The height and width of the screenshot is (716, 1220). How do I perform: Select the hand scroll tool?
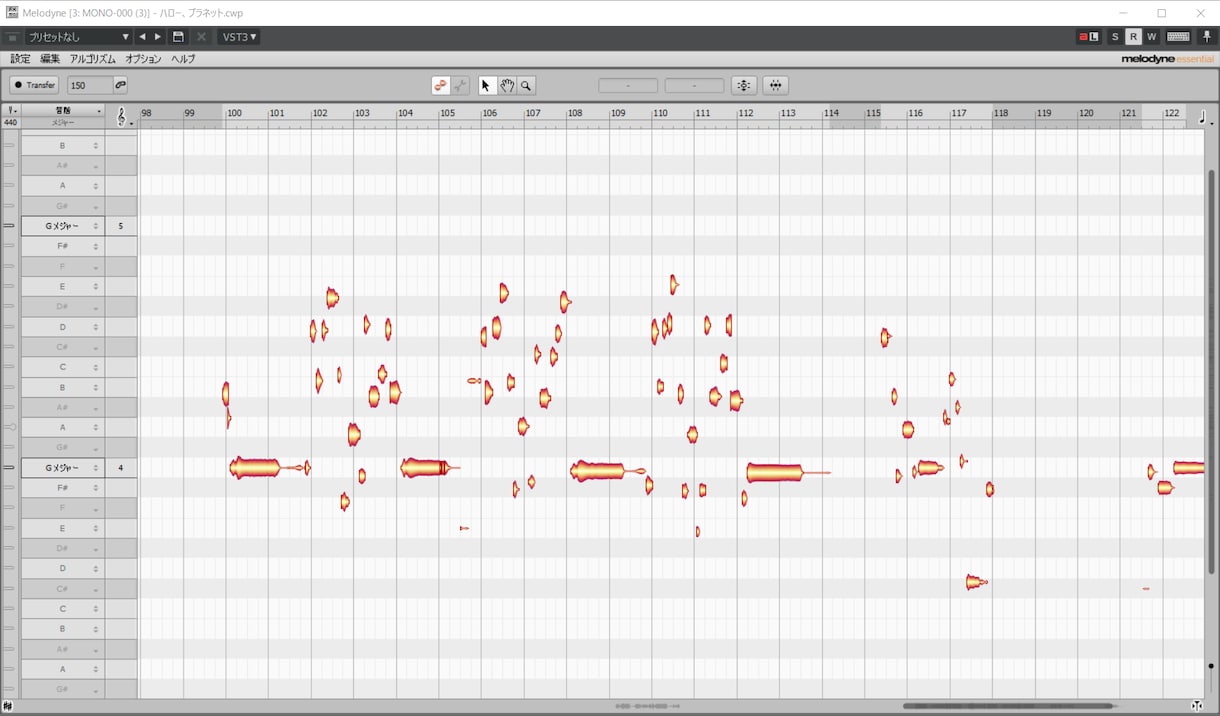[507, 86]
